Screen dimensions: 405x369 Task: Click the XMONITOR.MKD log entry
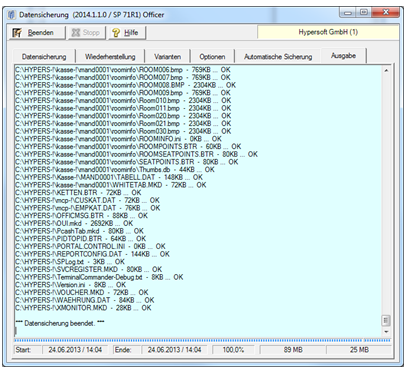coord(83,308)
